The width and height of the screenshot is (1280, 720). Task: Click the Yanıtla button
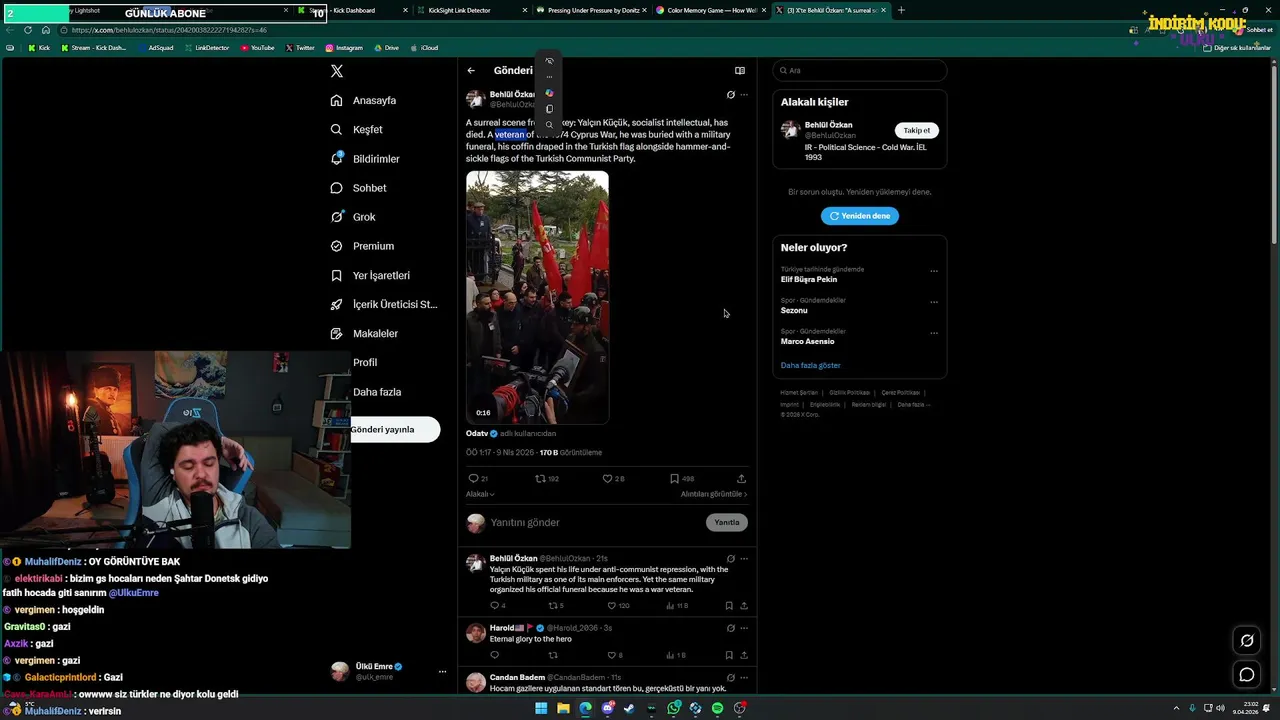pyautogui.click(x=727, y=523)
